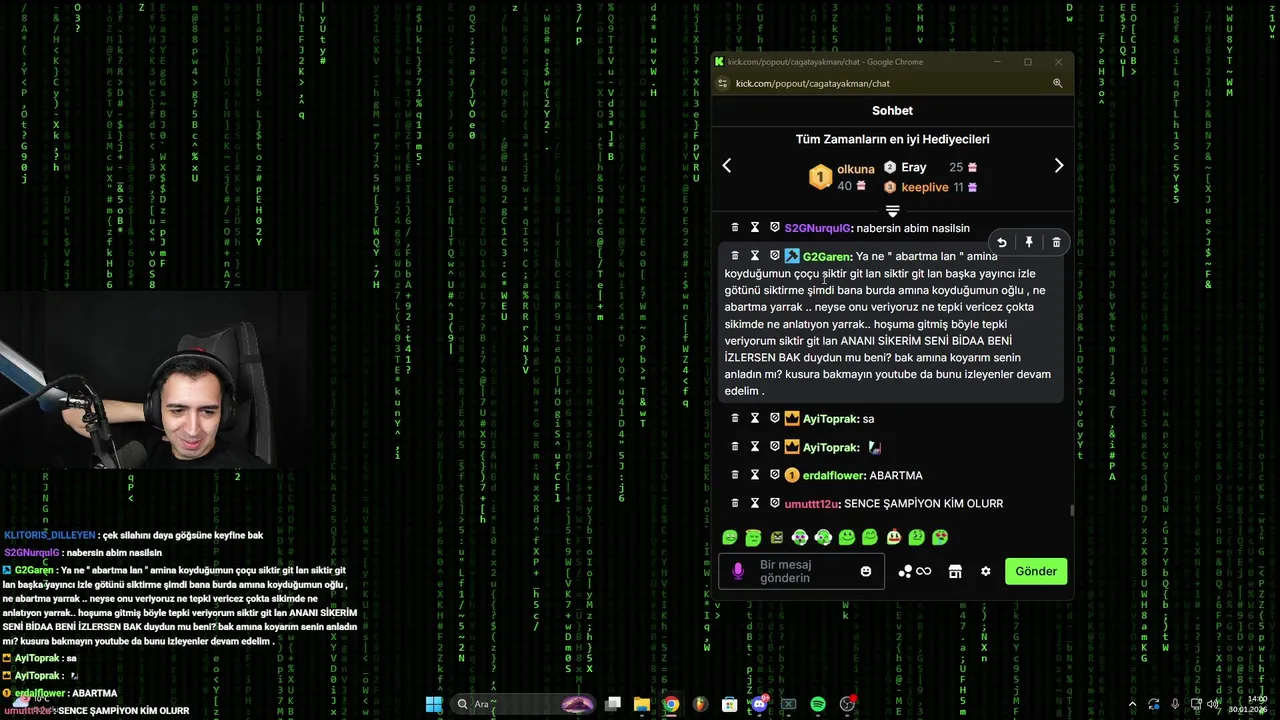Show next gifters leaderboard page
Viewport: 1280px width, 720px height.
point(1059,166)
